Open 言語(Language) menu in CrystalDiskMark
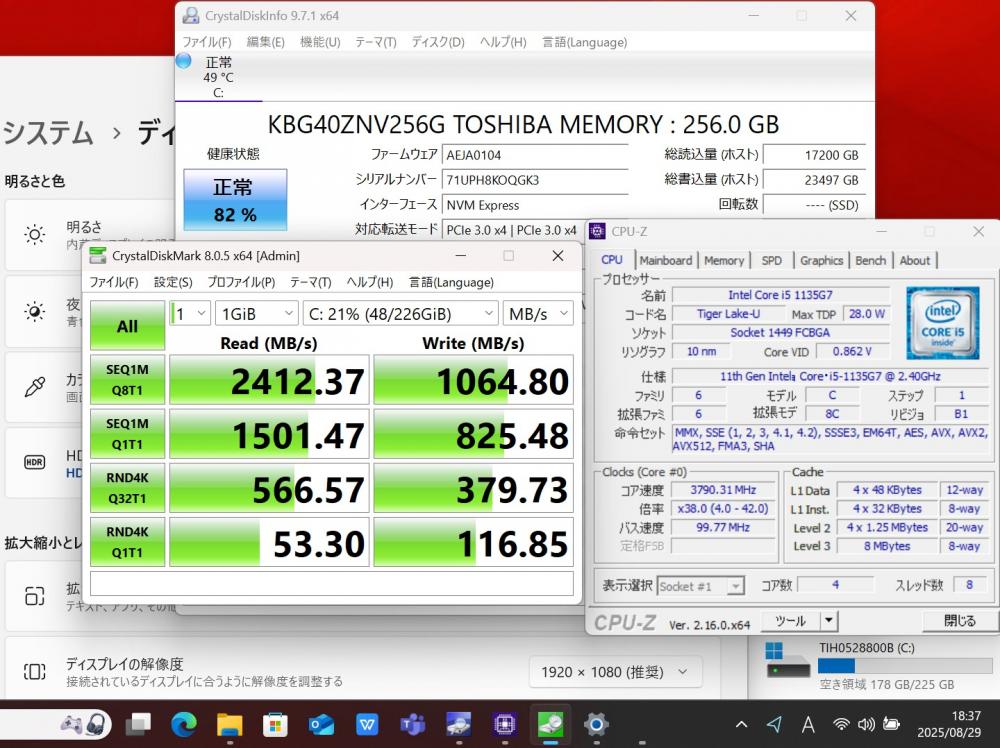The image size is (1000, 748). point(451,282)
